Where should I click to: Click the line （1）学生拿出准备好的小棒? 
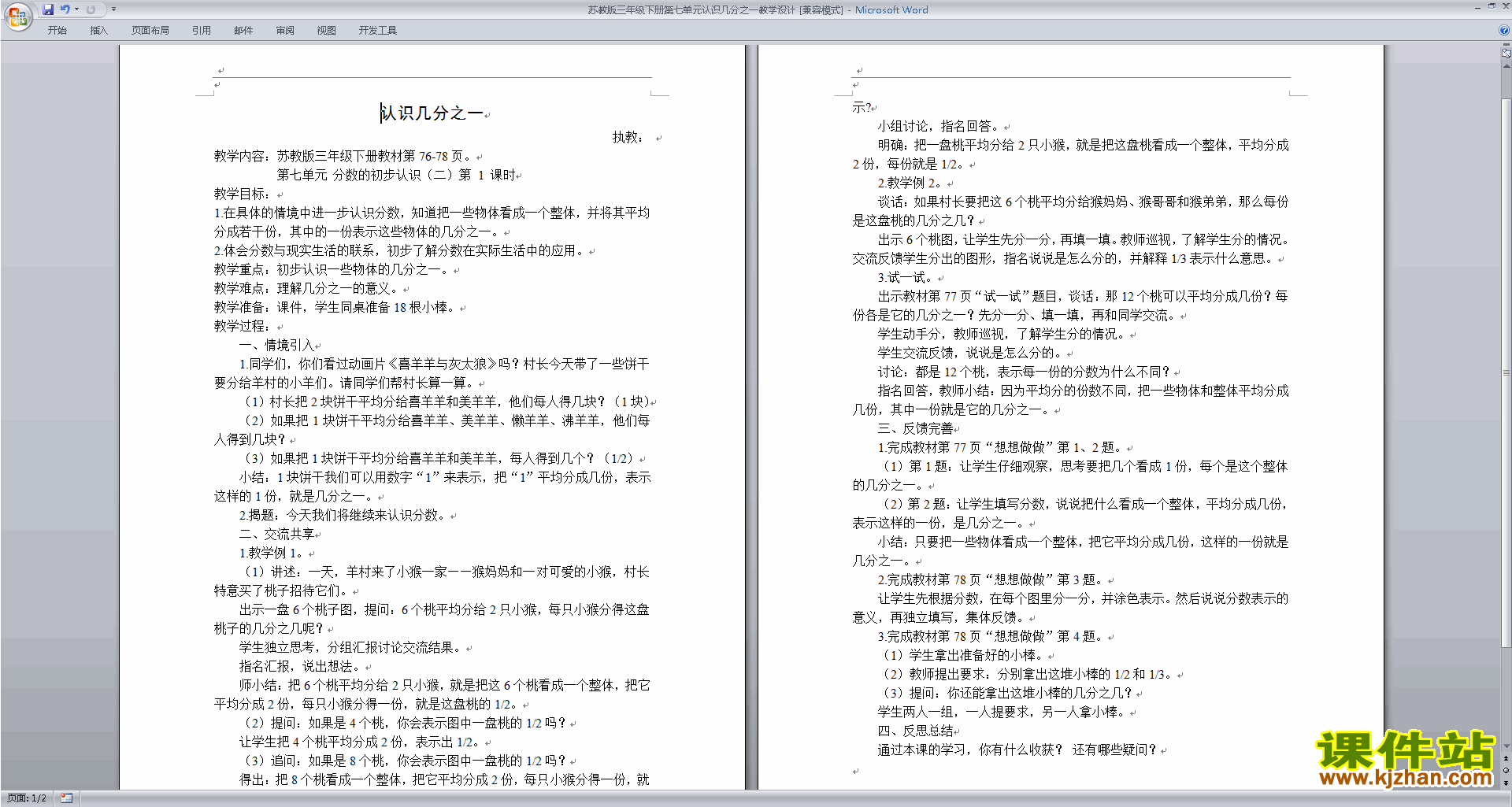962,655
